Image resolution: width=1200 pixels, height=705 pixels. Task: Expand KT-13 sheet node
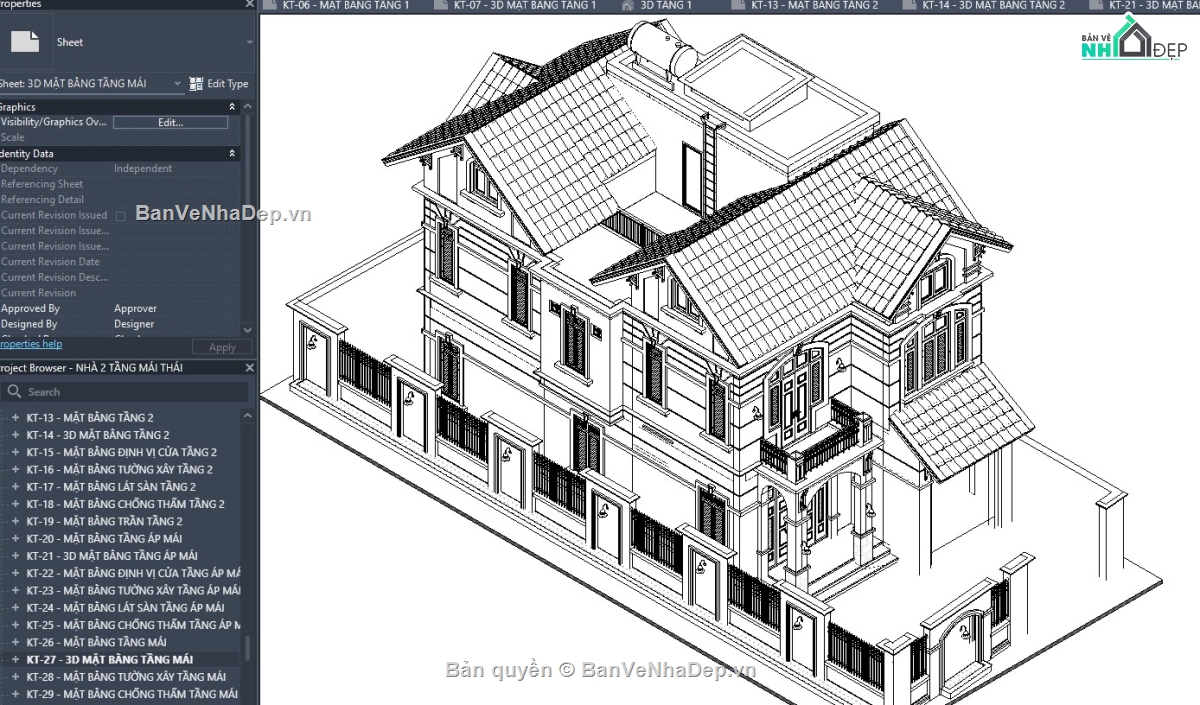tap(15, 418)
